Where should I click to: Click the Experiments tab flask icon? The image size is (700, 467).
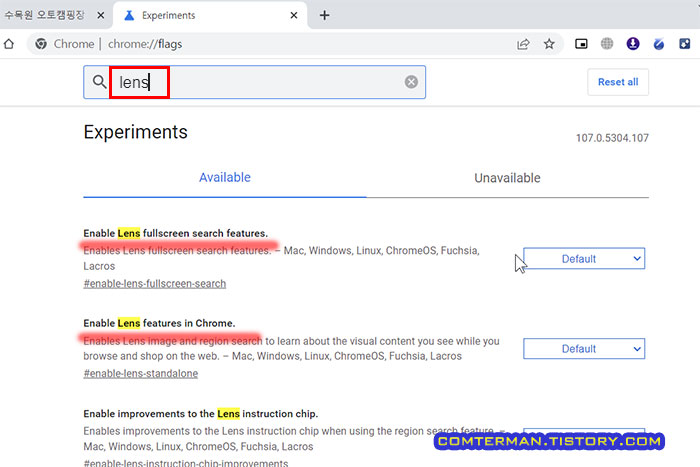pos(129,16)
